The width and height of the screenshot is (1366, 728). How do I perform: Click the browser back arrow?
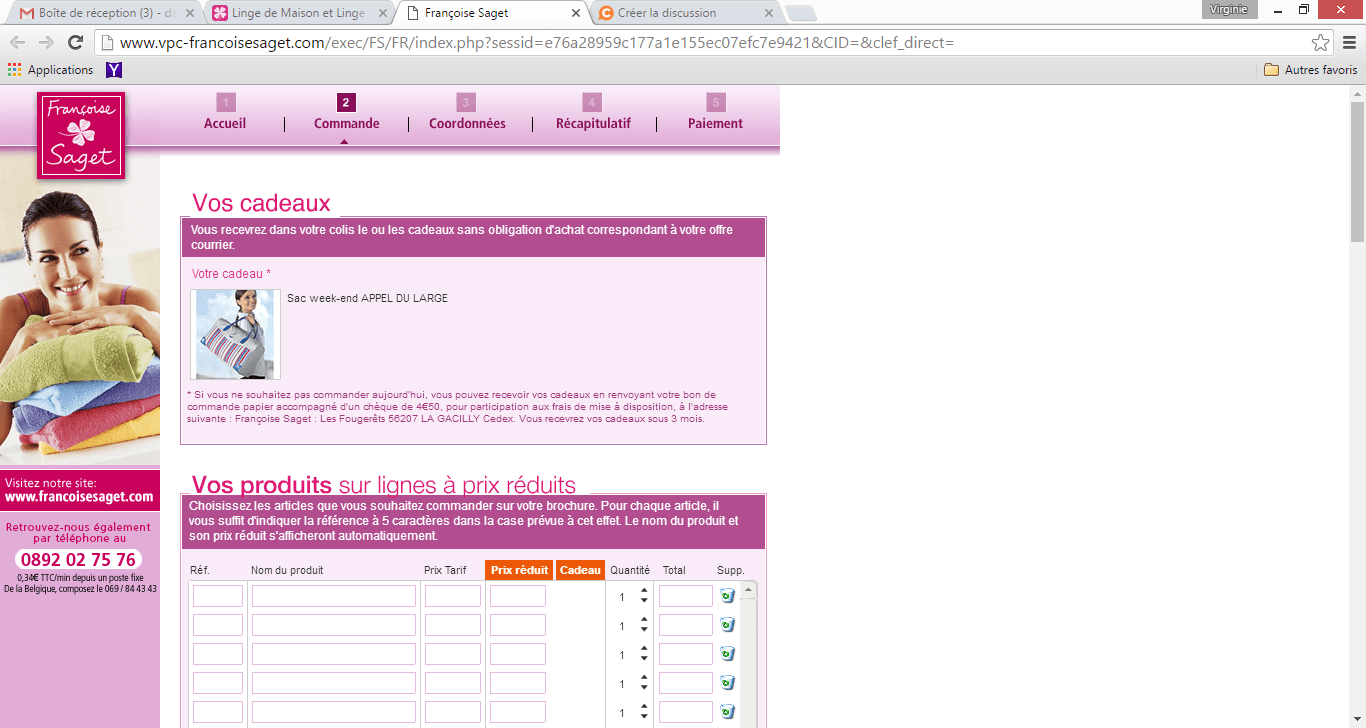(17, 42)
